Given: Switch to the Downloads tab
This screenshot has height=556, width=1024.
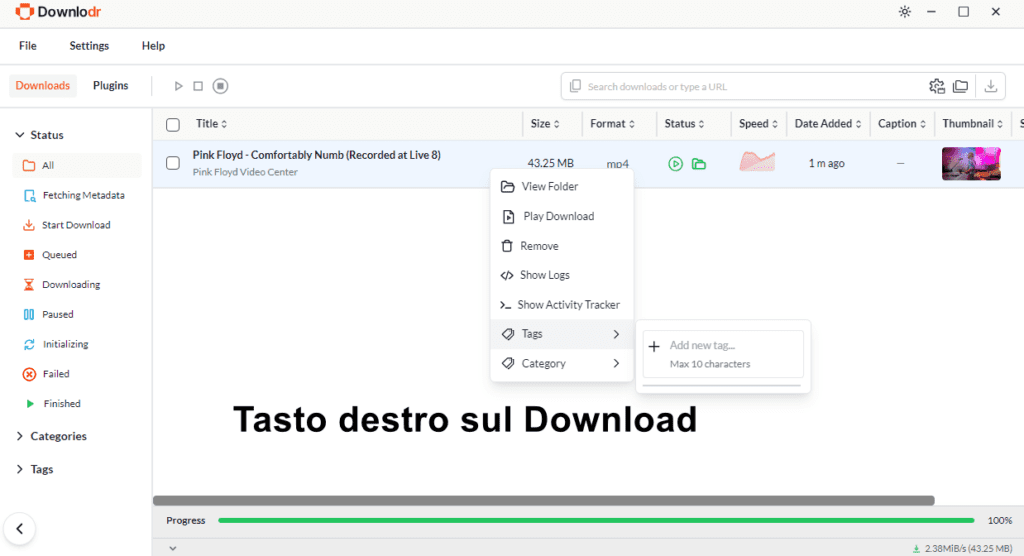Looking at the screenshot, I should (x=42, y=86).
